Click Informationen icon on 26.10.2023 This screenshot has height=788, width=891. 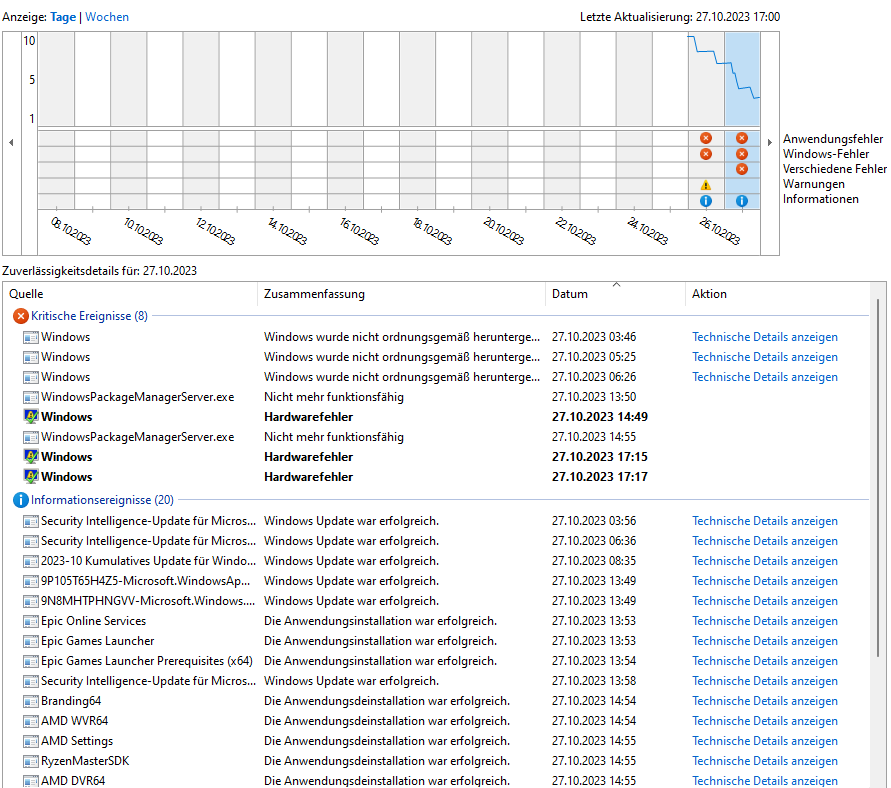(x=706, y=201)
